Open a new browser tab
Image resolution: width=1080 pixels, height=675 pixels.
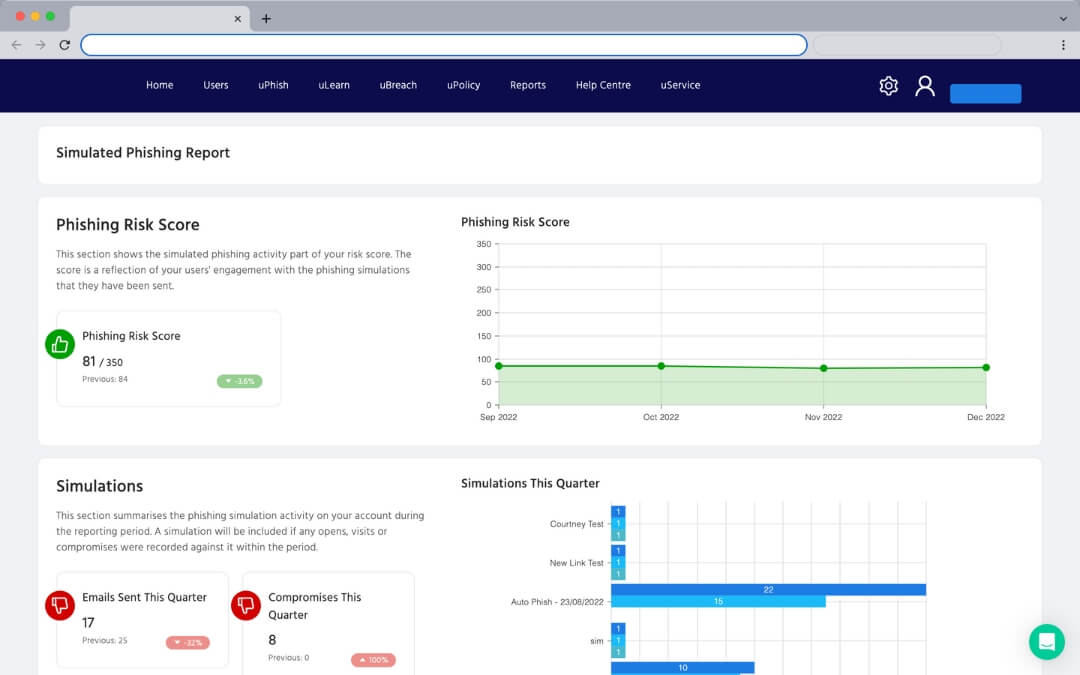click(266, 18)
